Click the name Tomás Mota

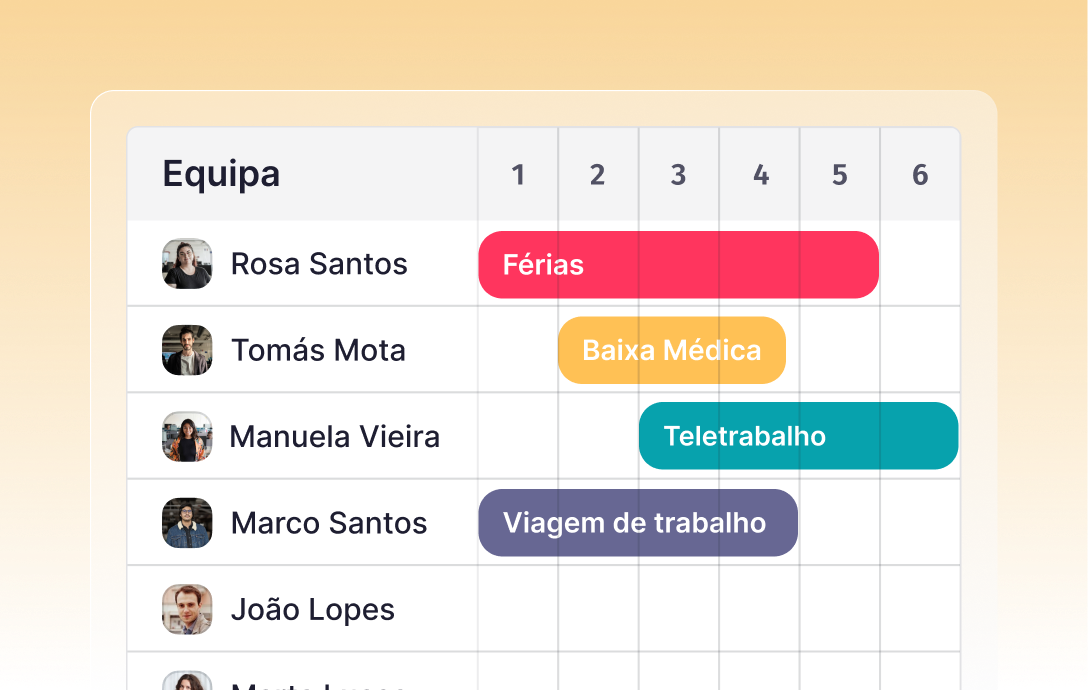318,350
